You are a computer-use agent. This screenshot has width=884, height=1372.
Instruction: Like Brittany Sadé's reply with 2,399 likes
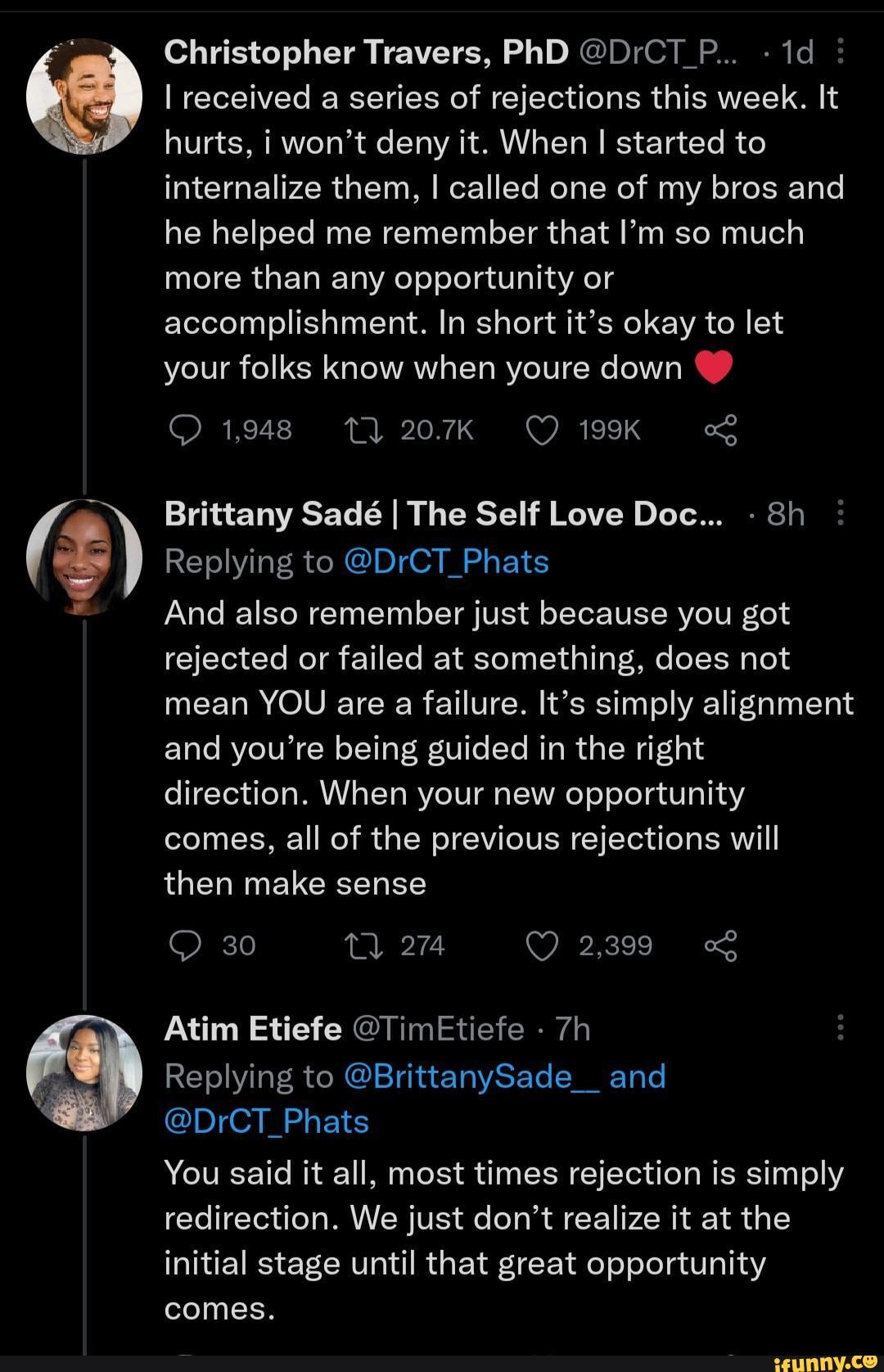[x=542, y=946]
